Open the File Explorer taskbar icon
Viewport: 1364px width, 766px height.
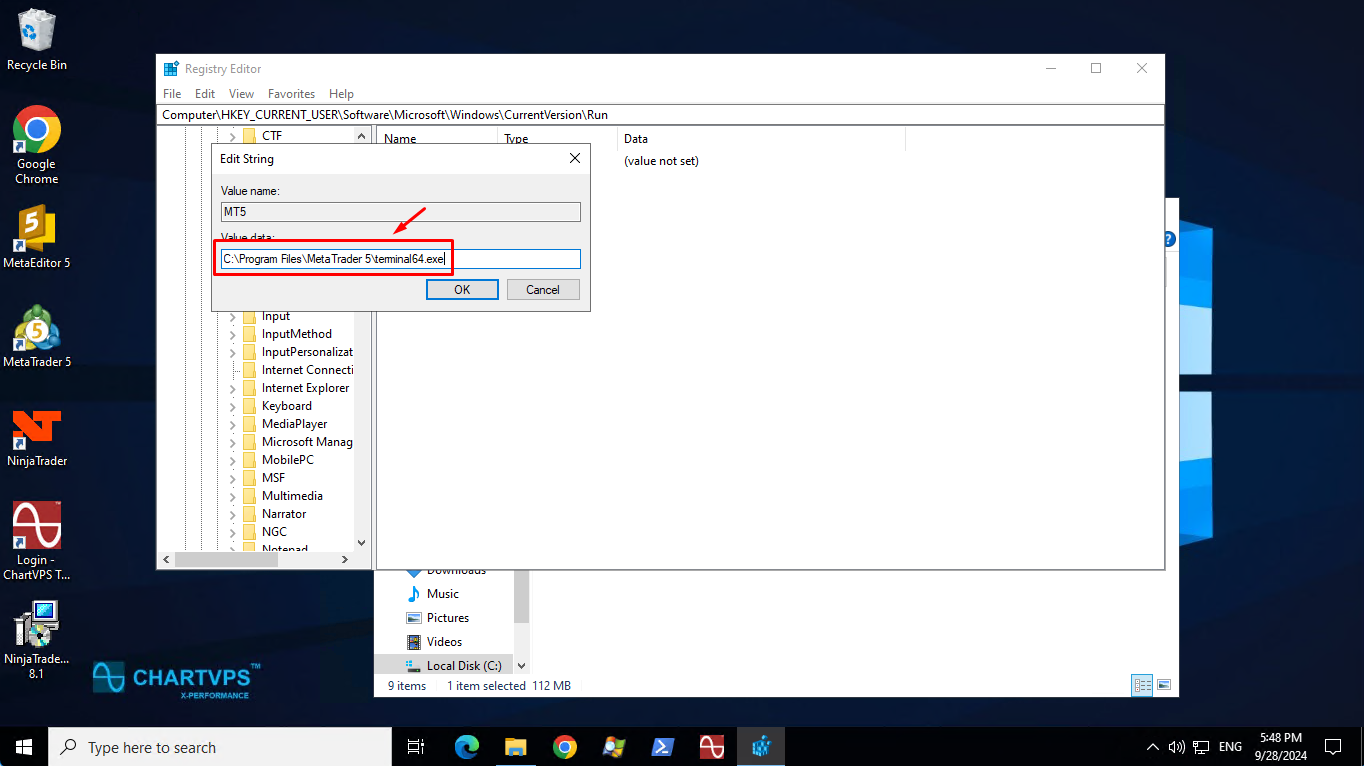(x=515, y=747)
